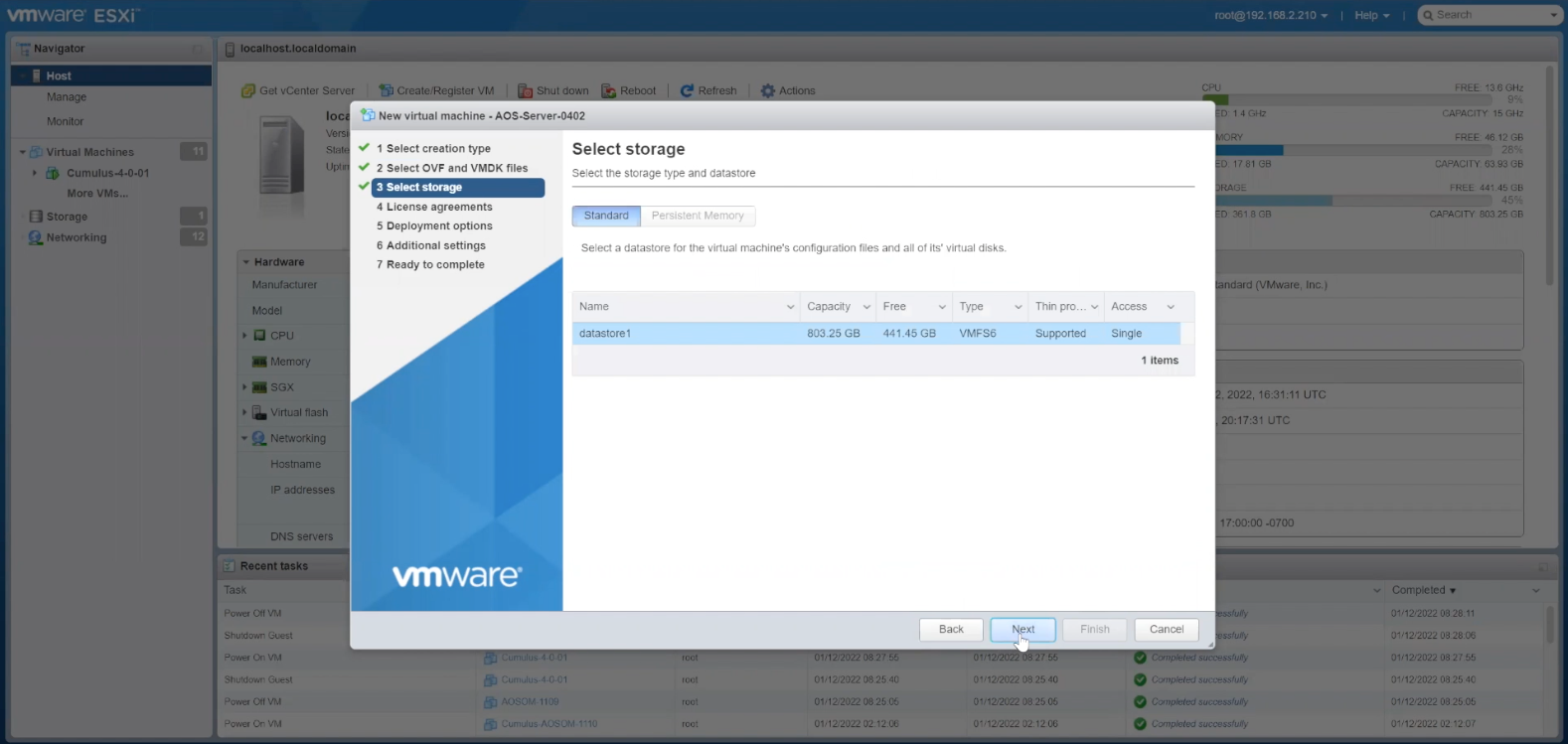
Task: Select step 4 License agreements
Action: tap(434, 207)
